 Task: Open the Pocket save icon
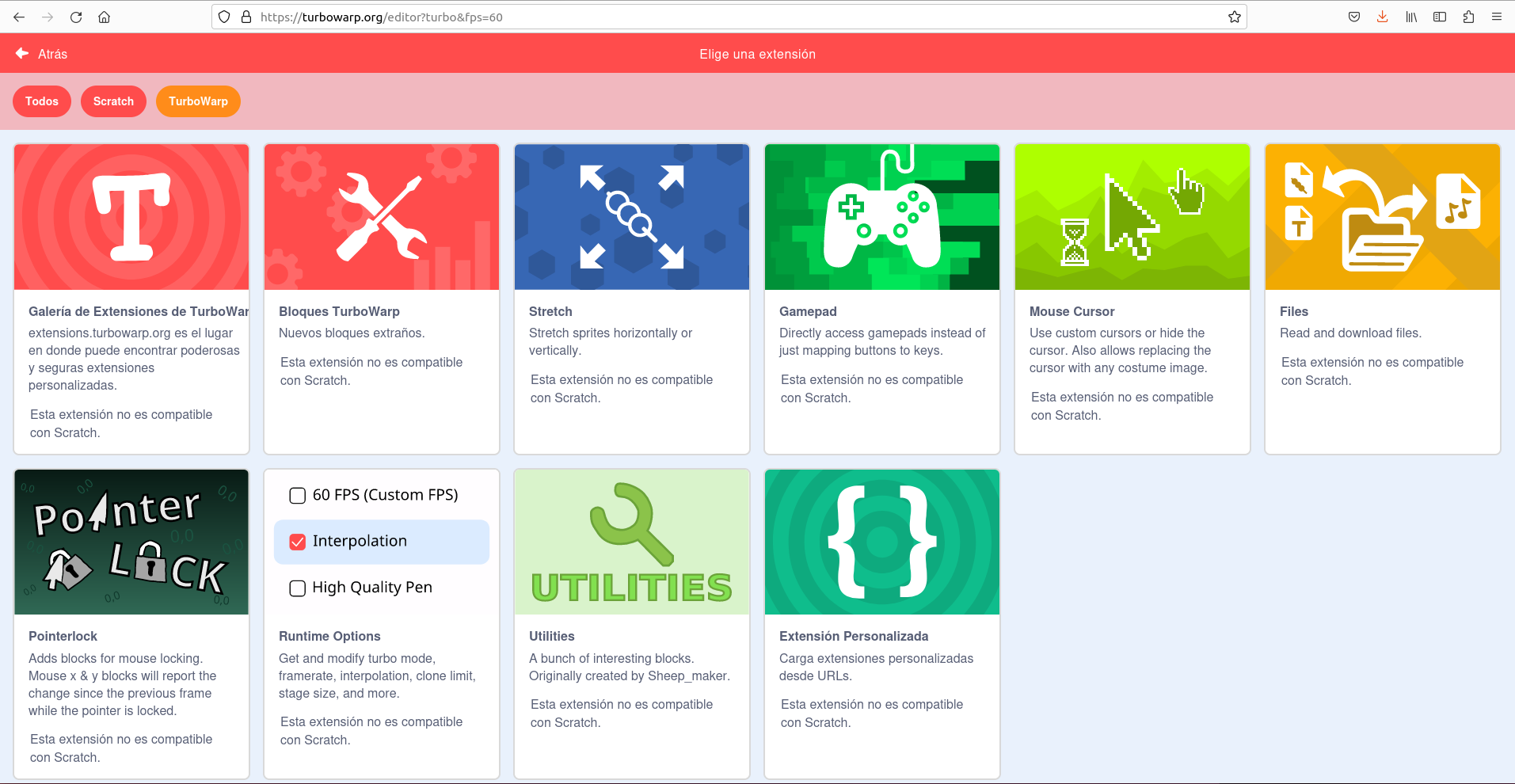[1354, 17]
